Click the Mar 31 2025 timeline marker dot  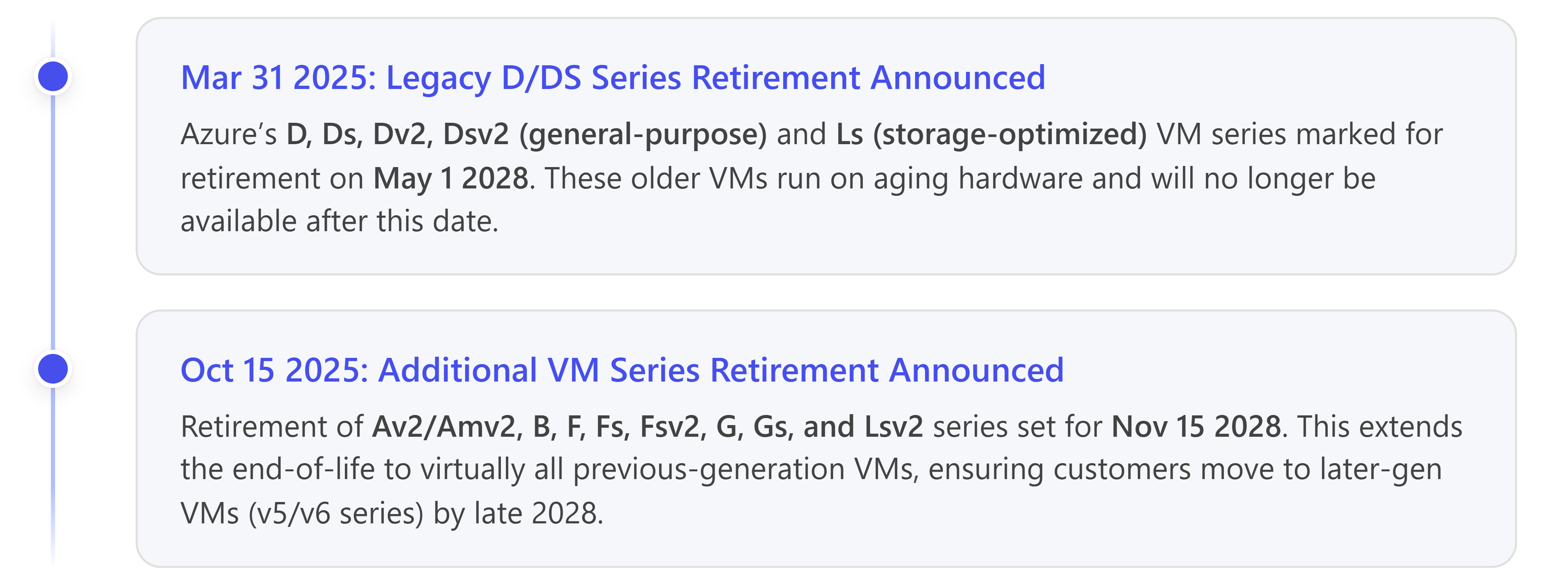pyautogui.click(x=53, y=77)
